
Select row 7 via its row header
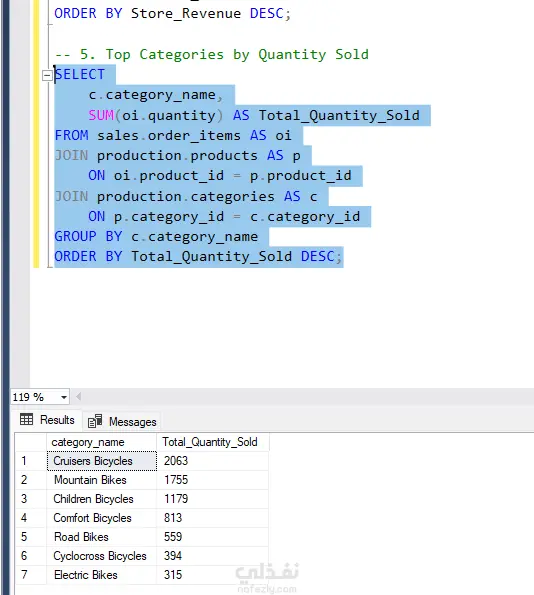(x=31, y=575)
